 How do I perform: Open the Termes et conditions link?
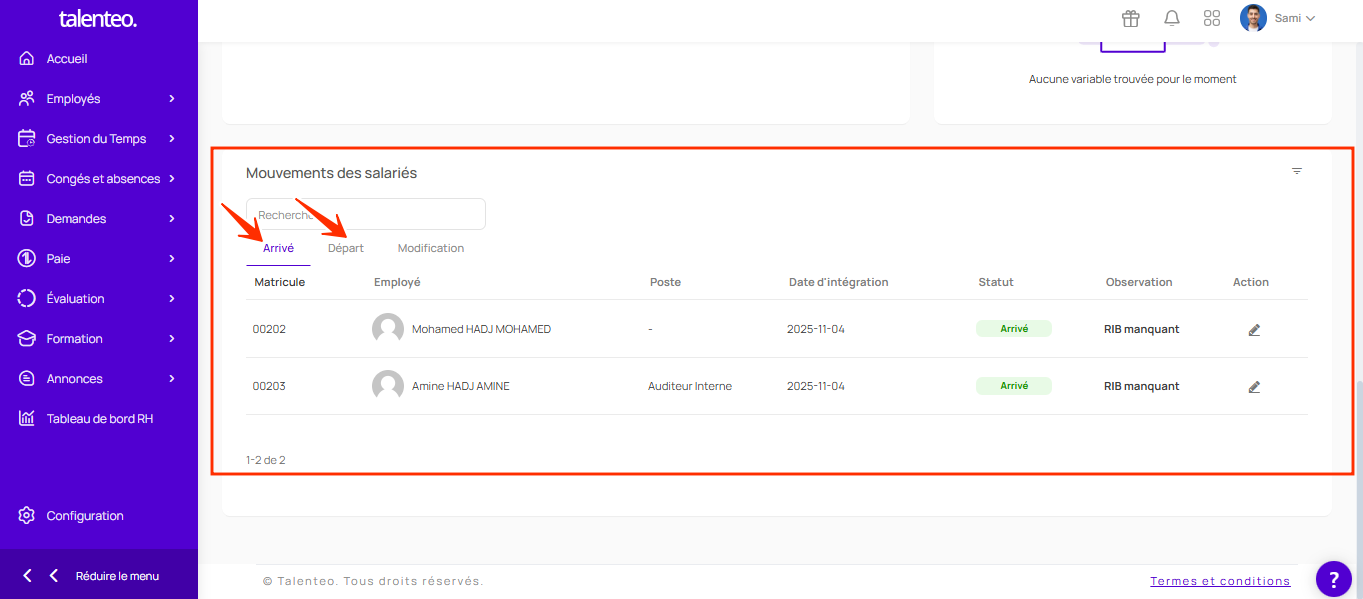coord(1220,581)
